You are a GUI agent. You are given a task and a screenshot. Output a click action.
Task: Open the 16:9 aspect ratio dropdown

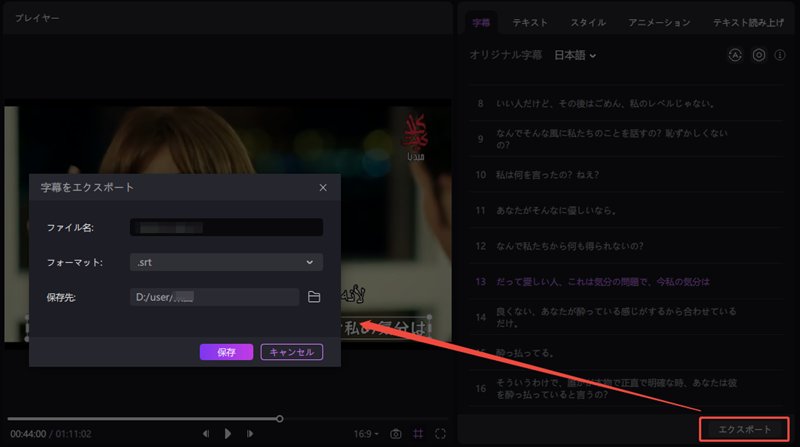[x=366, y=434]
